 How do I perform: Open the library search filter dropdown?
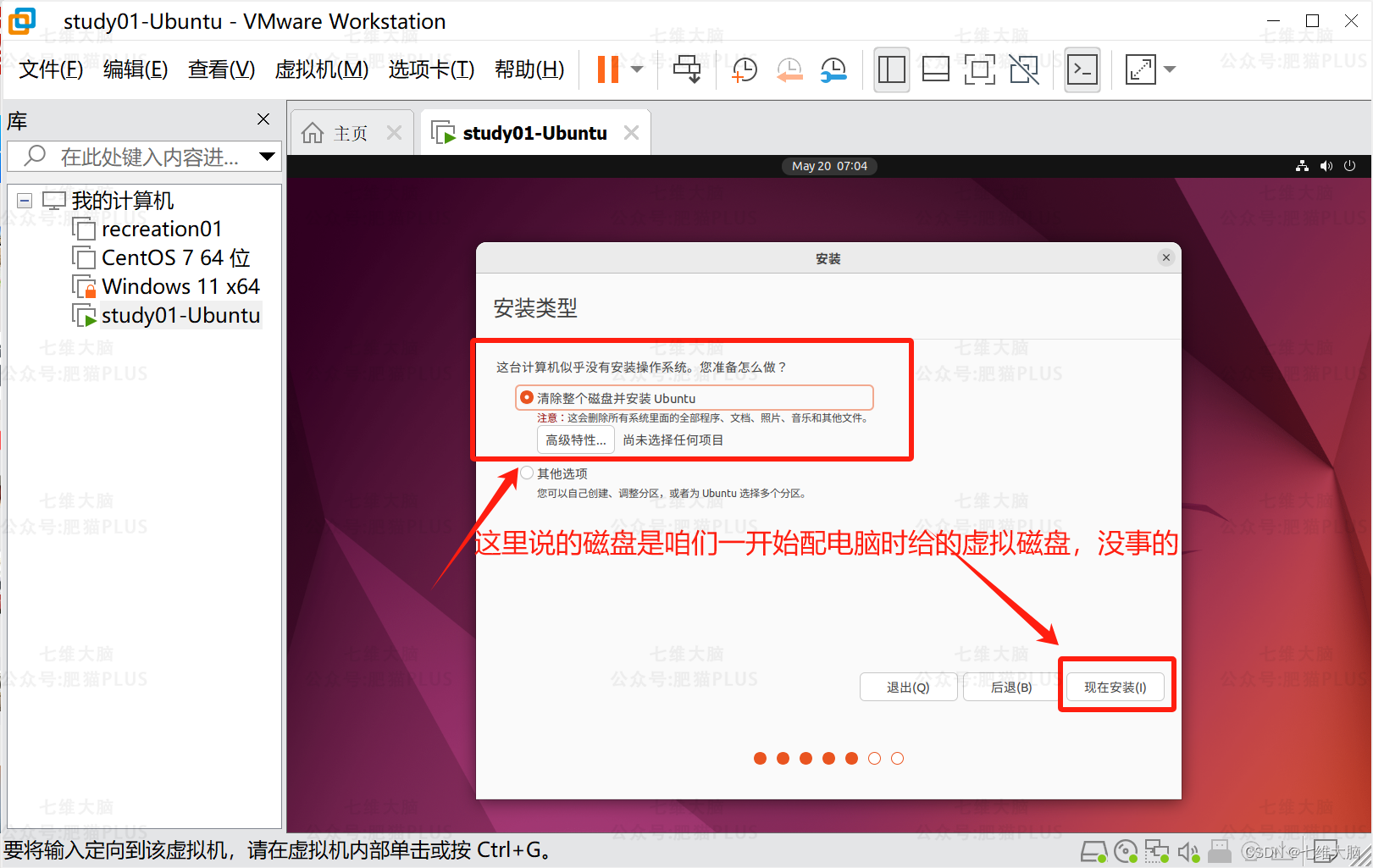point(268,156)
